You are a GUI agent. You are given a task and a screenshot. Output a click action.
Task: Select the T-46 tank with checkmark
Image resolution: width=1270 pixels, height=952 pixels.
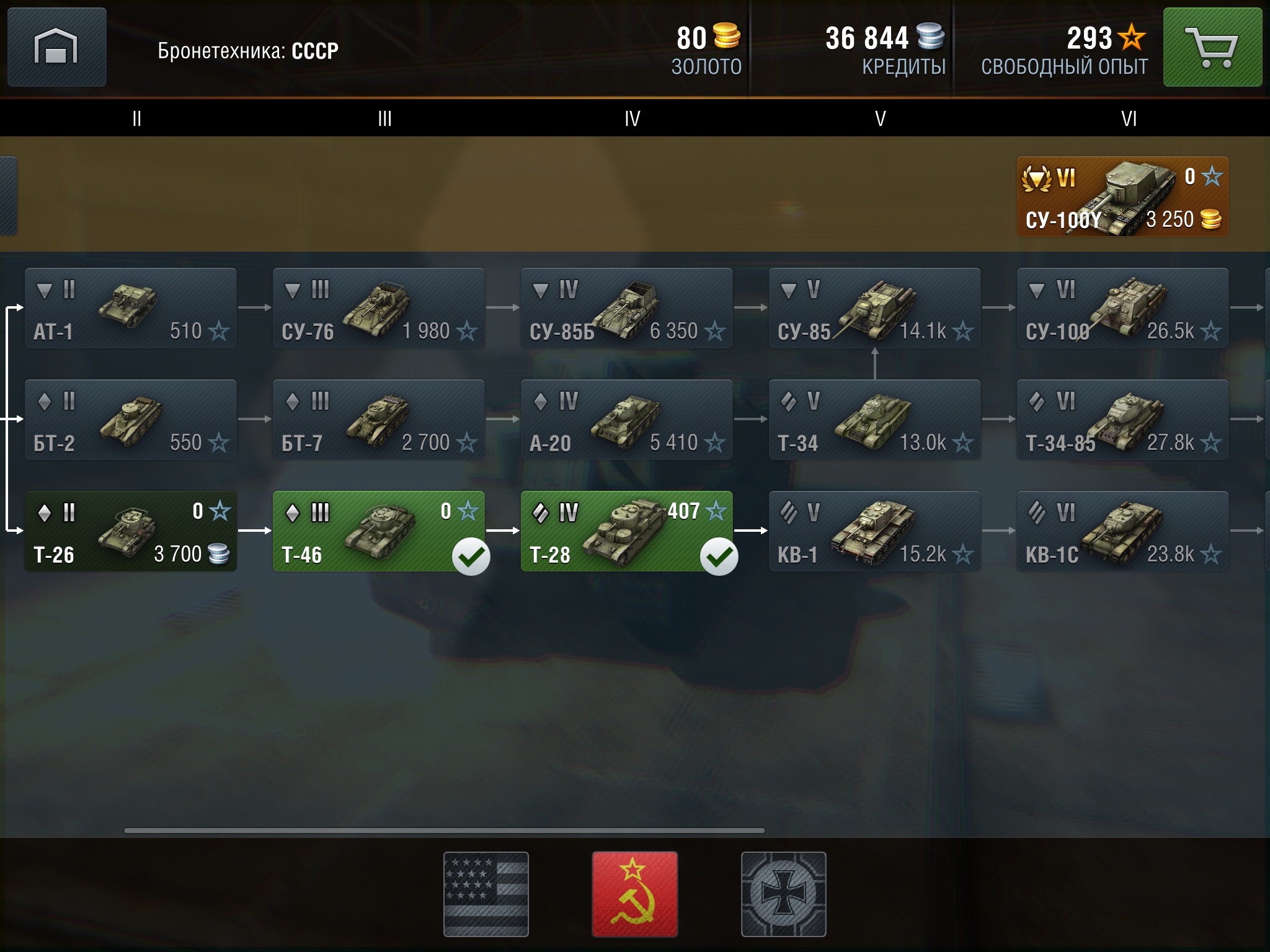coord(379,531)
